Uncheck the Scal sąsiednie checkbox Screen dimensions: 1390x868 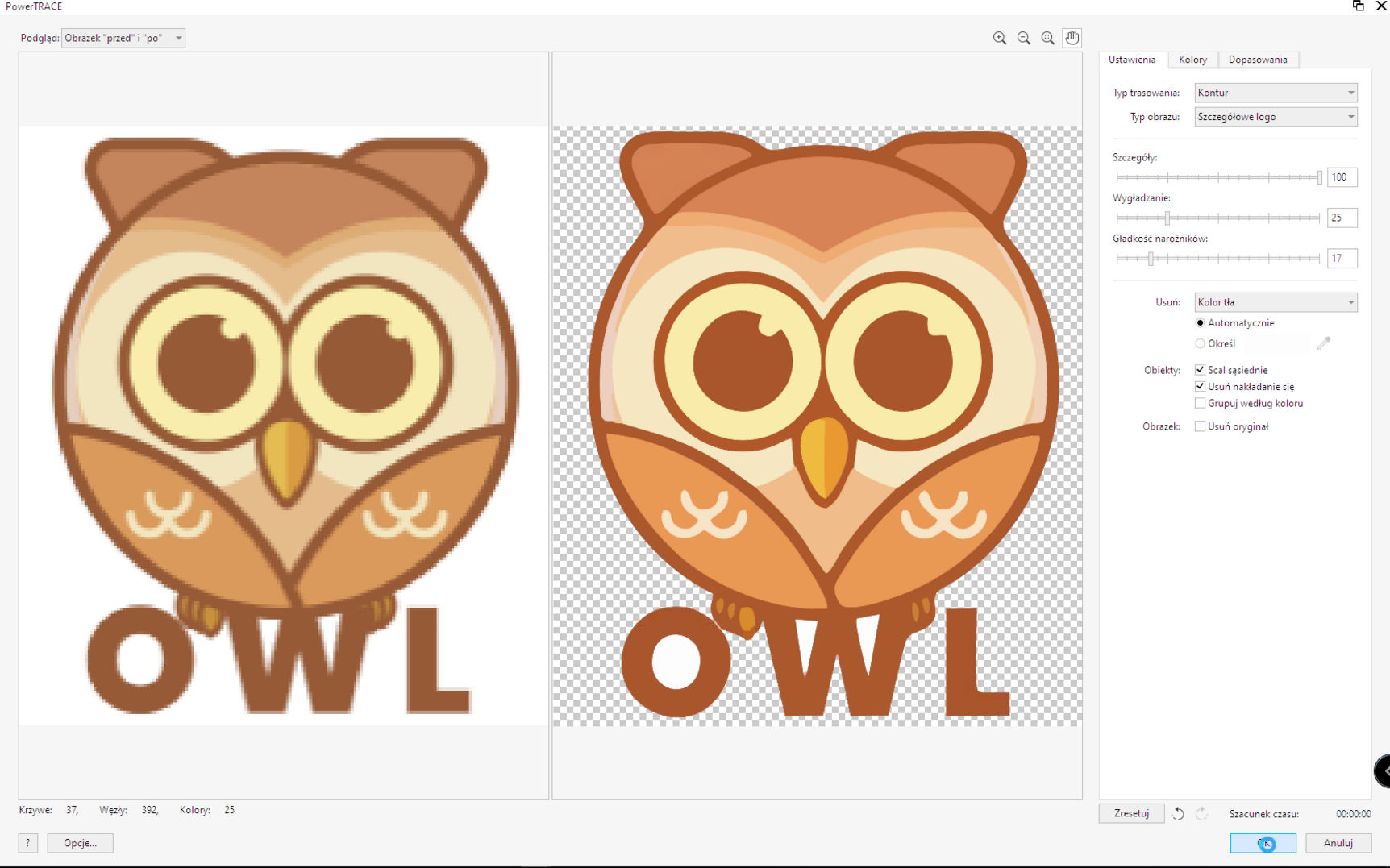click(x=1200, y=370)
